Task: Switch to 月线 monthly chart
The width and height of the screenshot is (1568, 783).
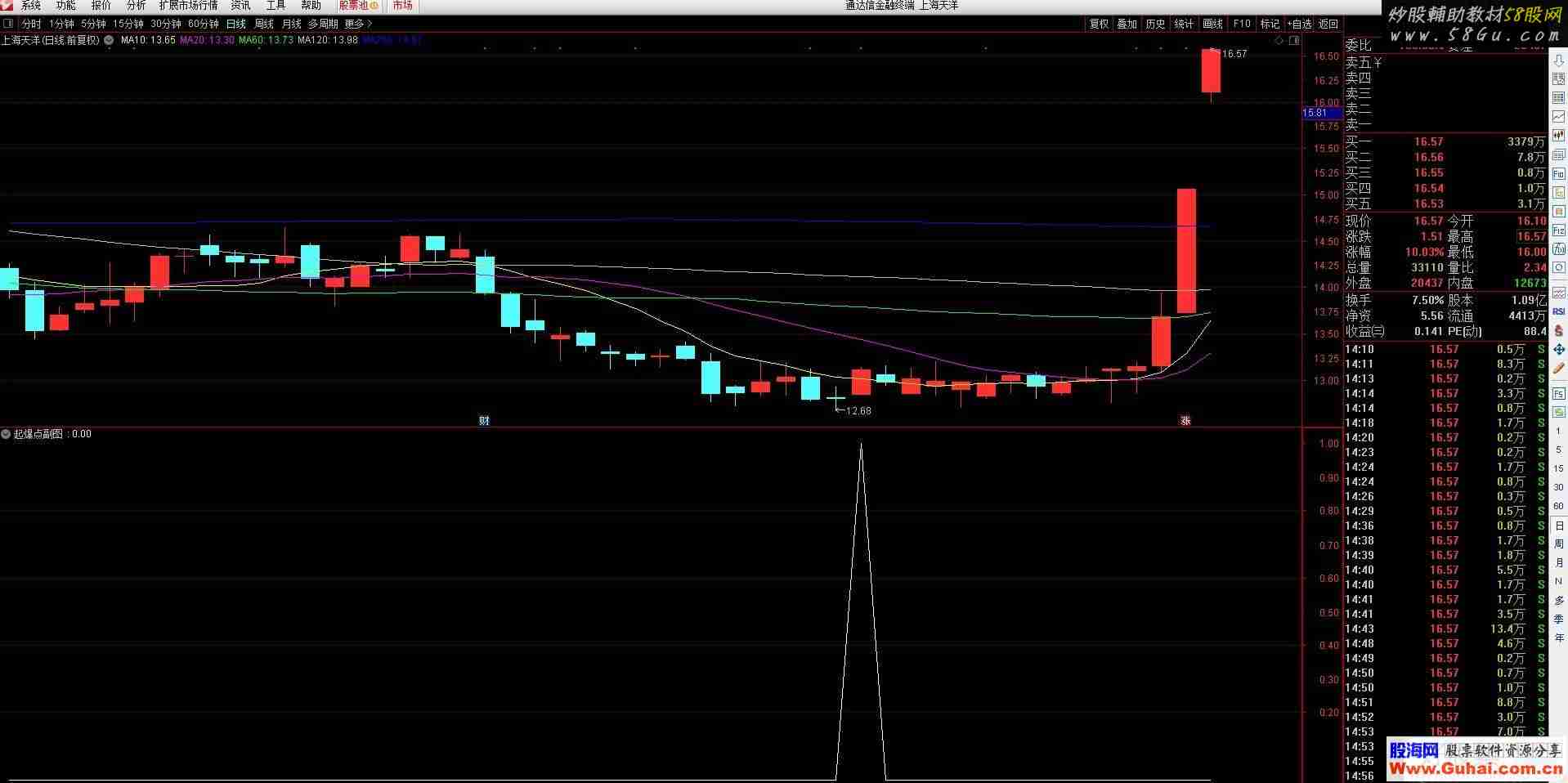Action: coord(292,24)
